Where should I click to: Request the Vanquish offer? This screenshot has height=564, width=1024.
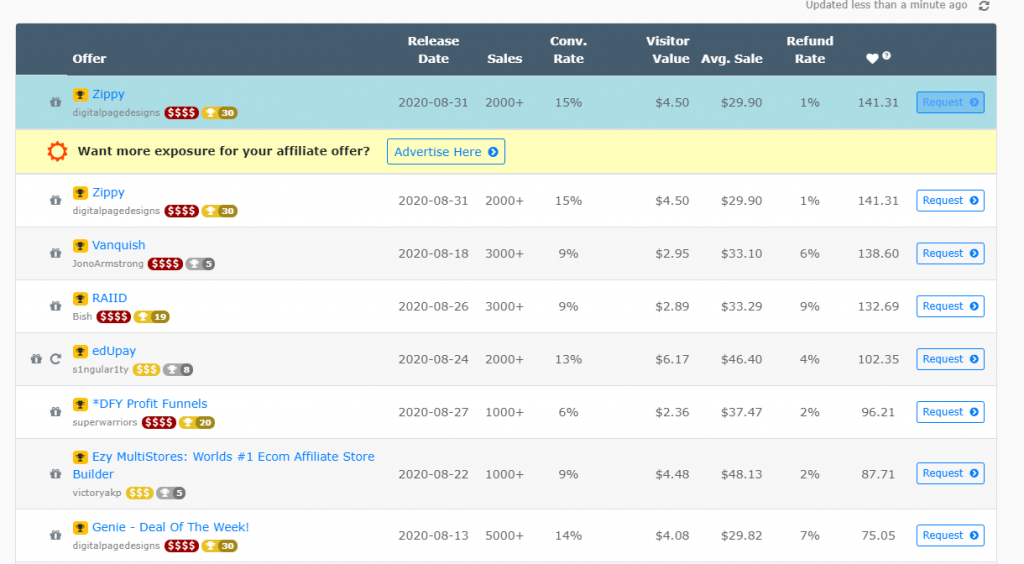tap(950, 254)
